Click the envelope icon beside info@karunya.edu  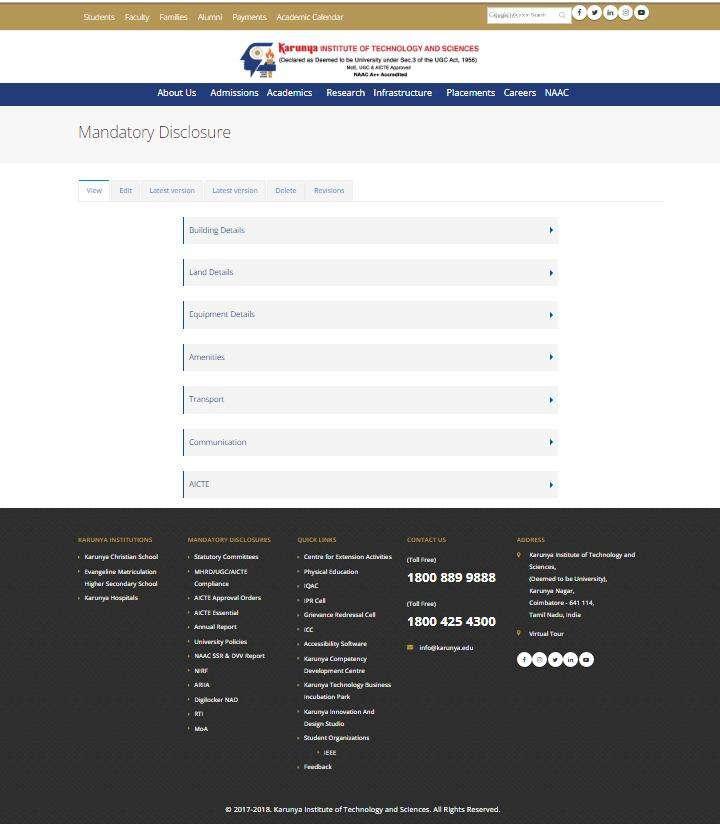(410, 647)
